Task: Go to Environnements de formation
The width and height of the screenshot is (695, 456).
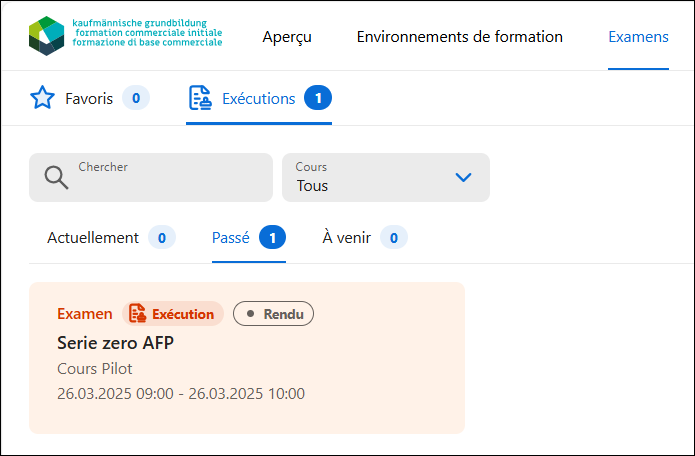Action: [x=460, y=37]
